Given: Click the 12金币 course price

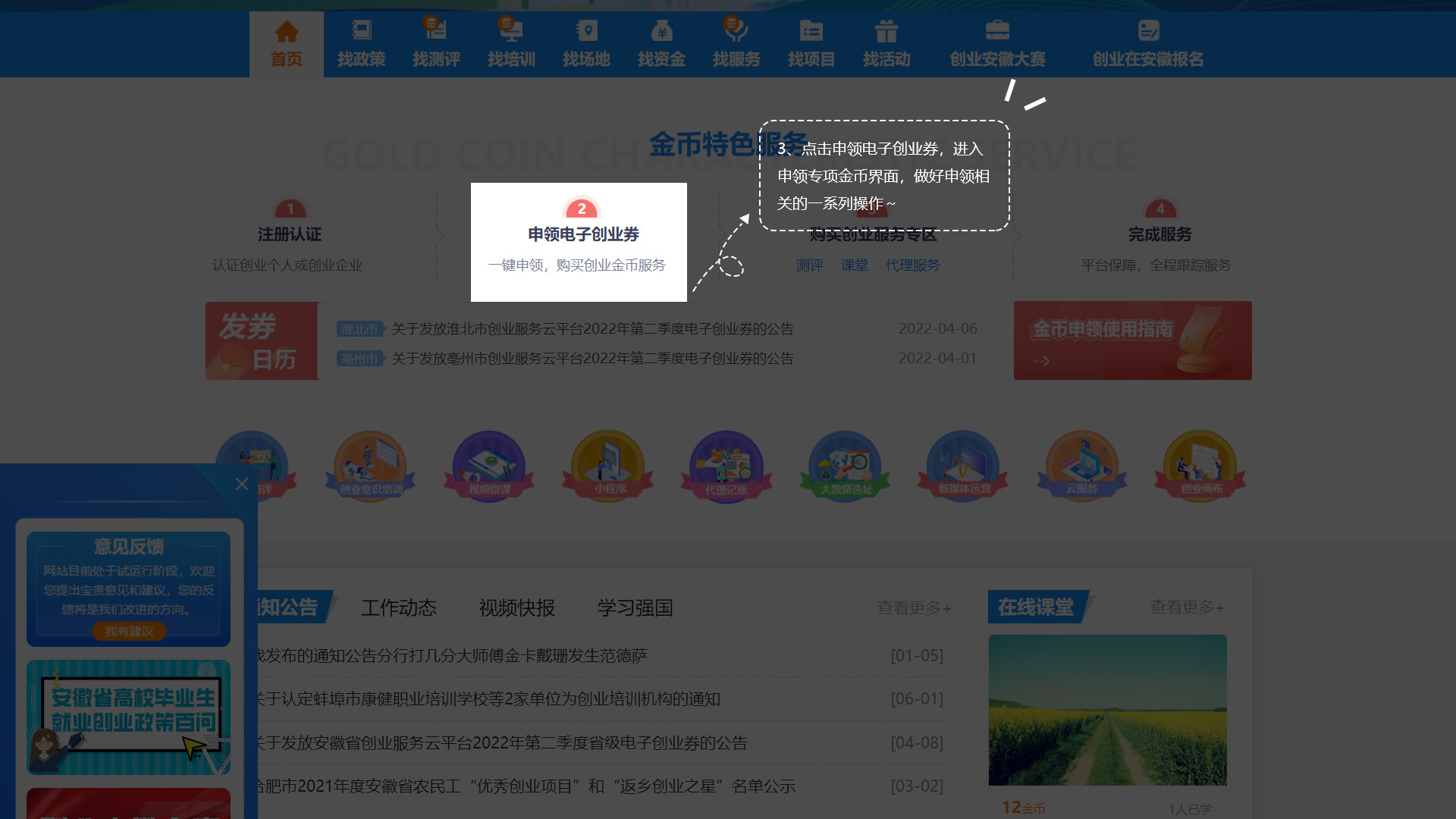Looking at the screenshot, I should tap(1024, 808).
